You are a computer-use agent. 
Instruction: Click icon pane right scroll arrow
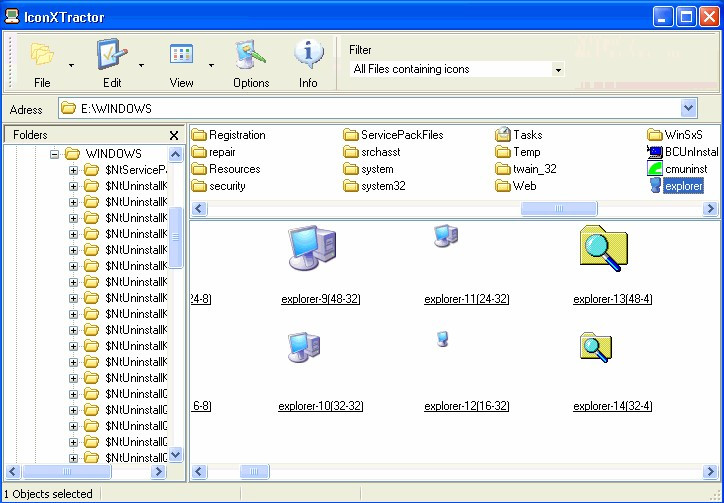tap(710, 472)
